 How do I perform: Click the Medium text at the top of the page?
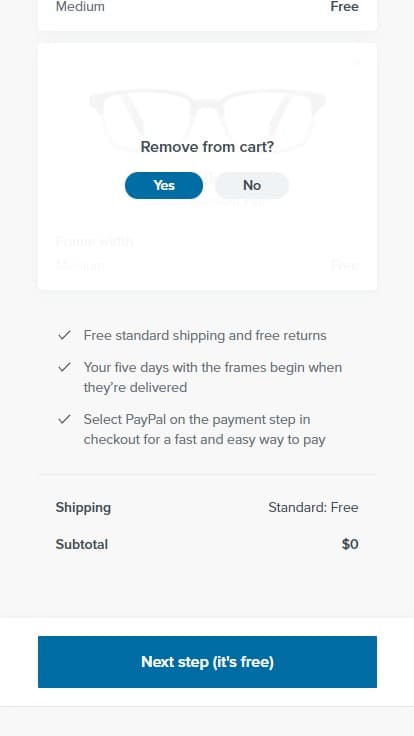click(80, 7)
